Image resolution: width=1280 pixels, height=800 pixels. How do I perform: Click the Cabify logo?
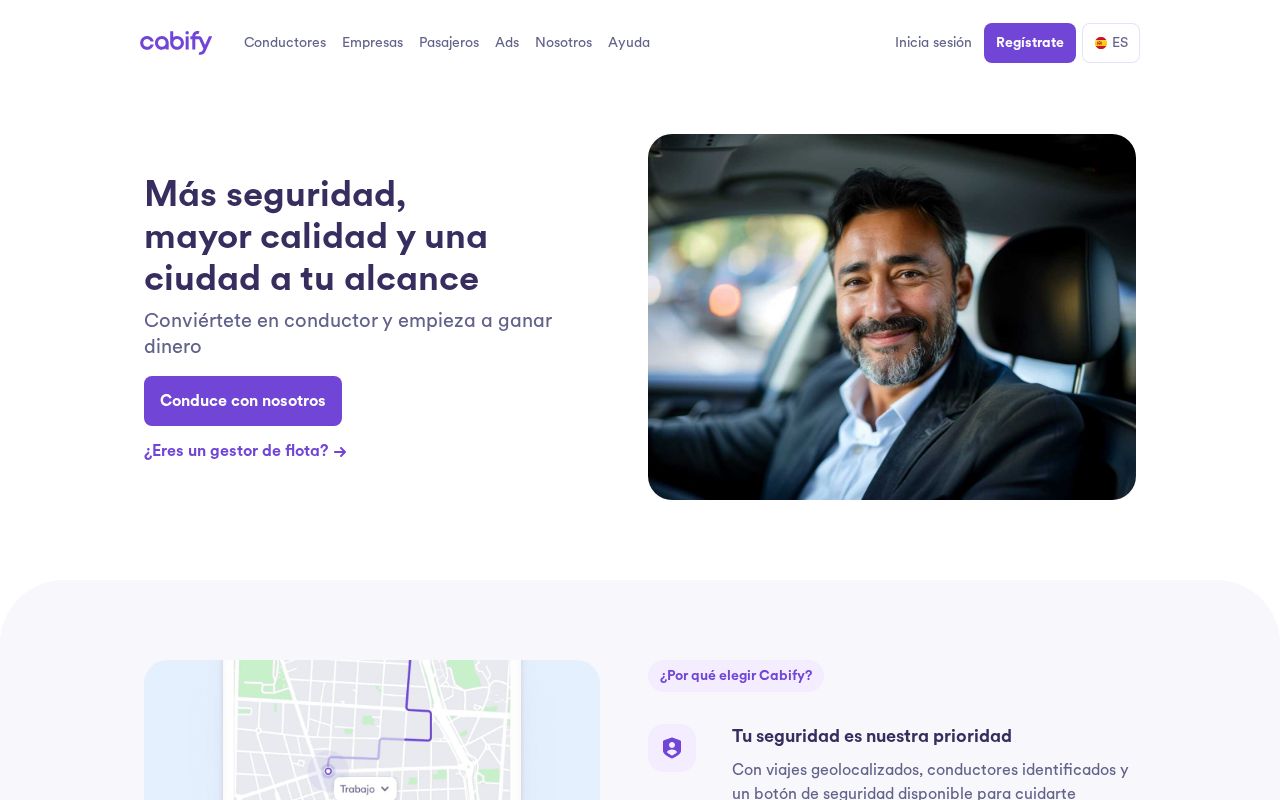[x=176, y=42]
